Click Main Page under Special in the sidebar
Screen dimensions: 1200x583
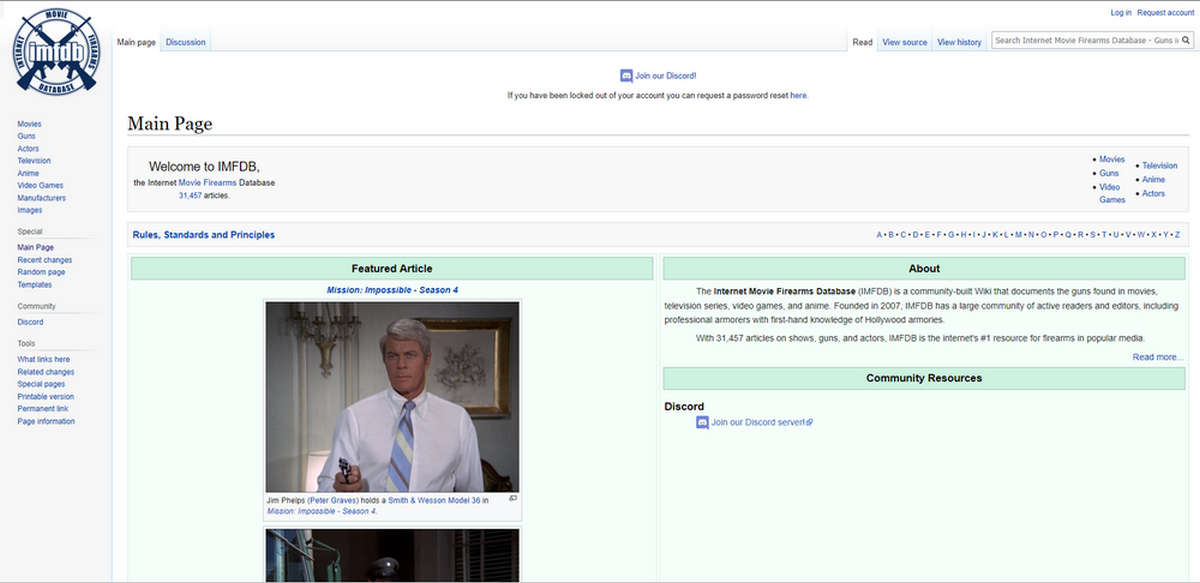(35, 248)
